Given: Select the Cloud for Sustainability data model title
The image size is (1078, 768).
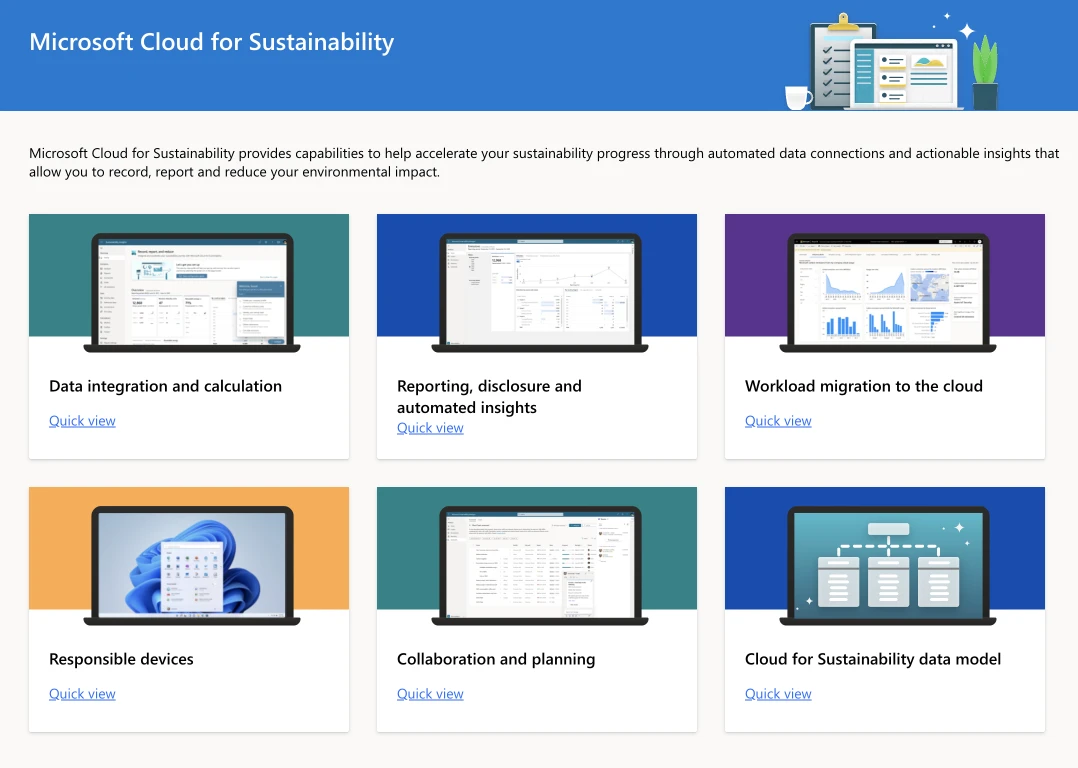Looking at the screenshot, I should (872, 659).
